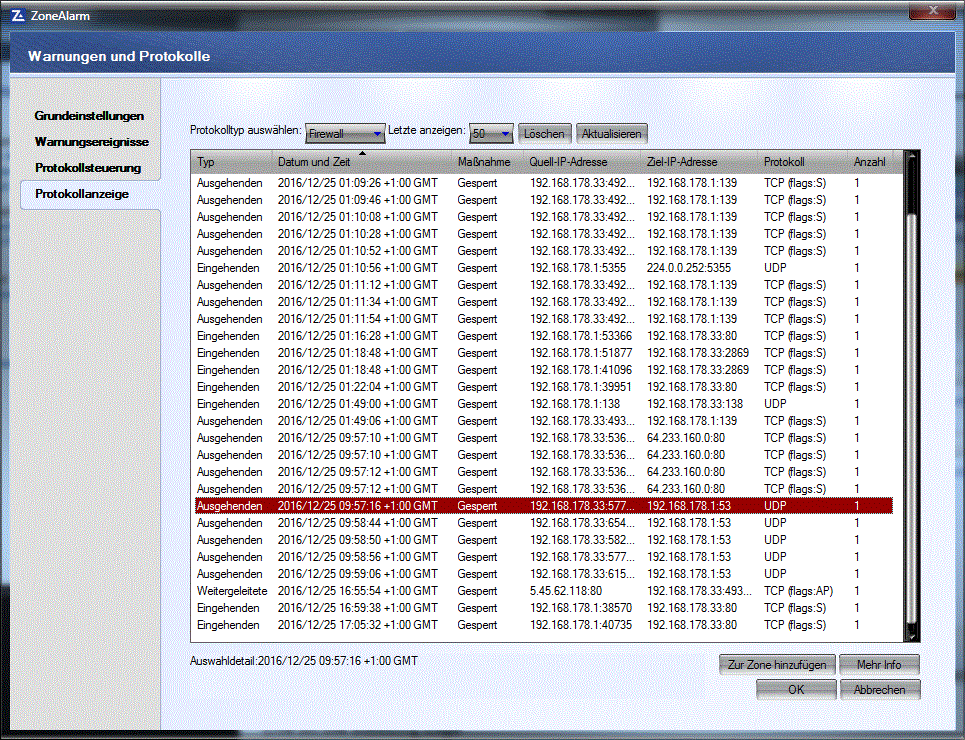
Task: Select entry with source 192.168.178.1:39951
Action: click(544, 387)
